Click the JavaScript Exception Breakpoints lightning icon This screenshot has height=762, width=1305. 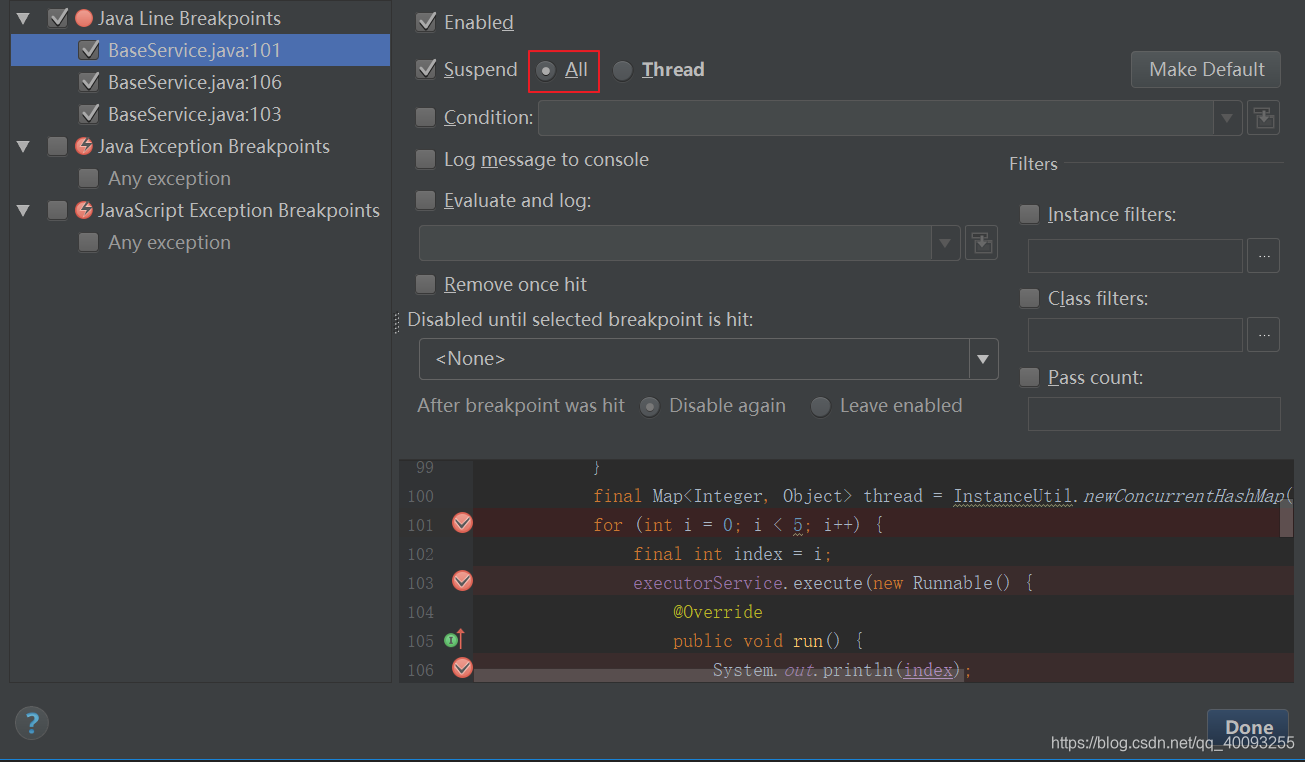click(x=84, y=210)
